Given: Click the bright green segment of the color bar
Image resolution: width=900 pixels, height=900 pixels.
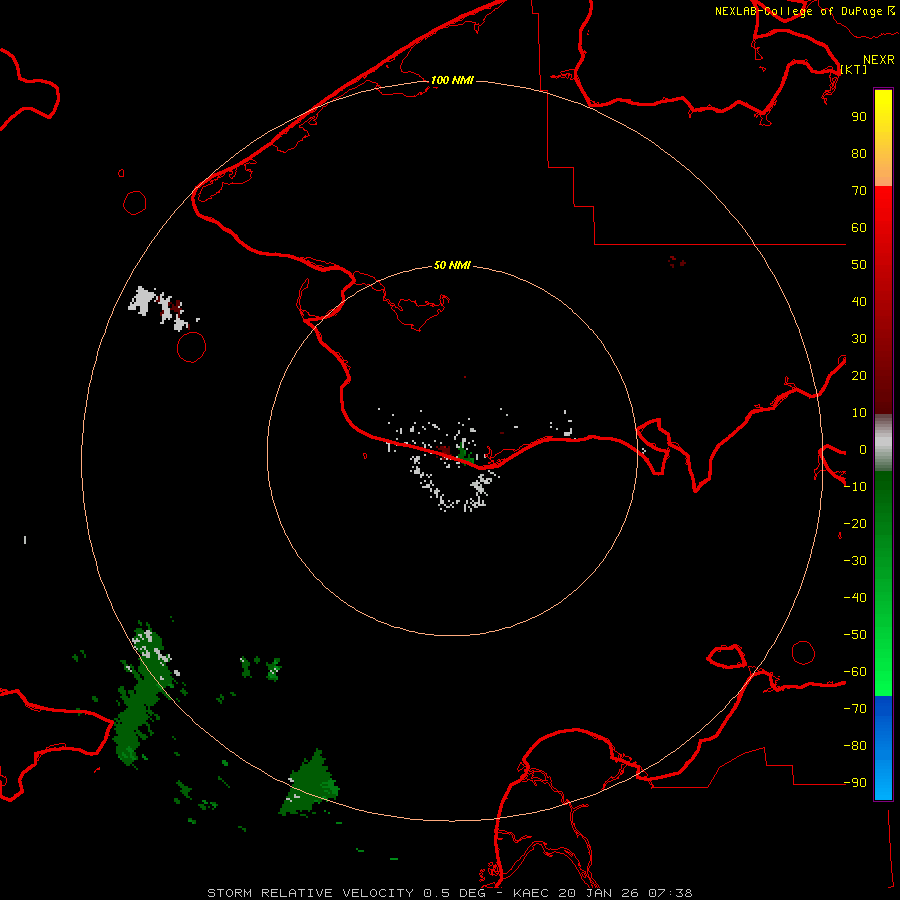Looking at the screenshot, I should pyautogui.click(x=883, y=583).
